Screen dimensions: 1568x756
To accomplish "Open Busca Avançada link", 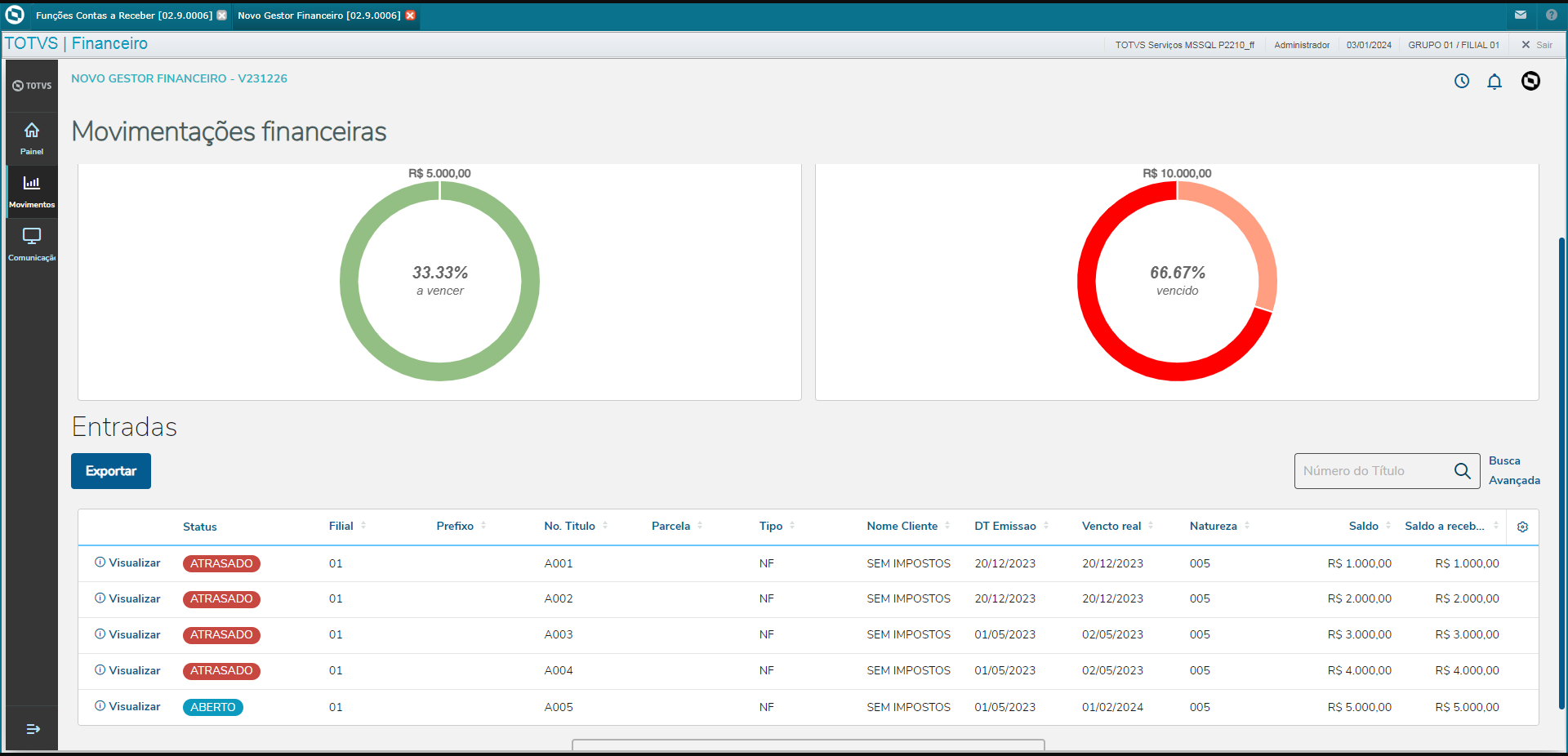I will (1514, 470).
